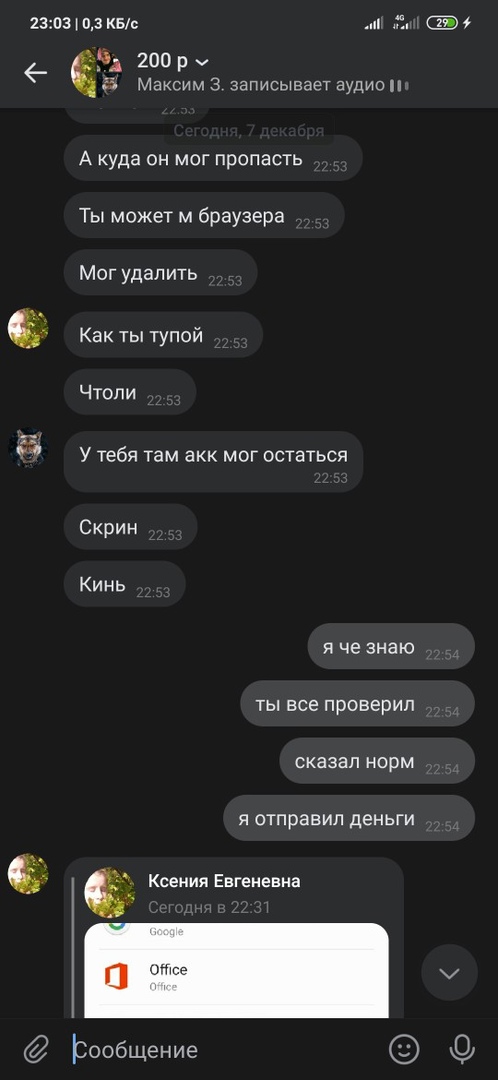Open the group chat avatar

[96, 72]
